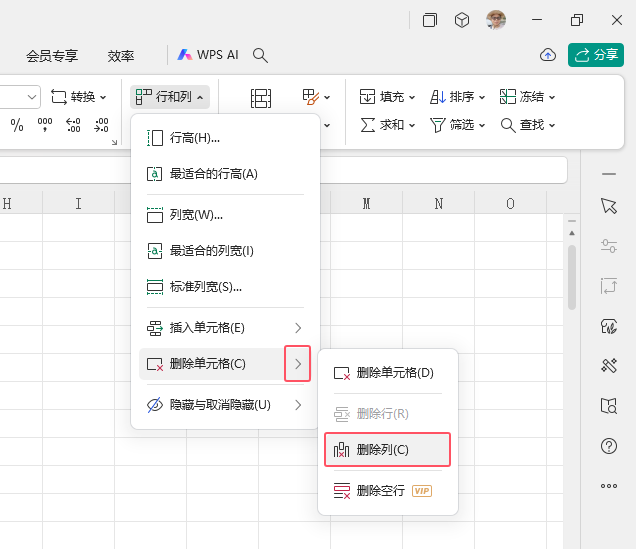Open the table style brush dropdown
This screenshot has width=636, height=549.
tap(316, 97)
